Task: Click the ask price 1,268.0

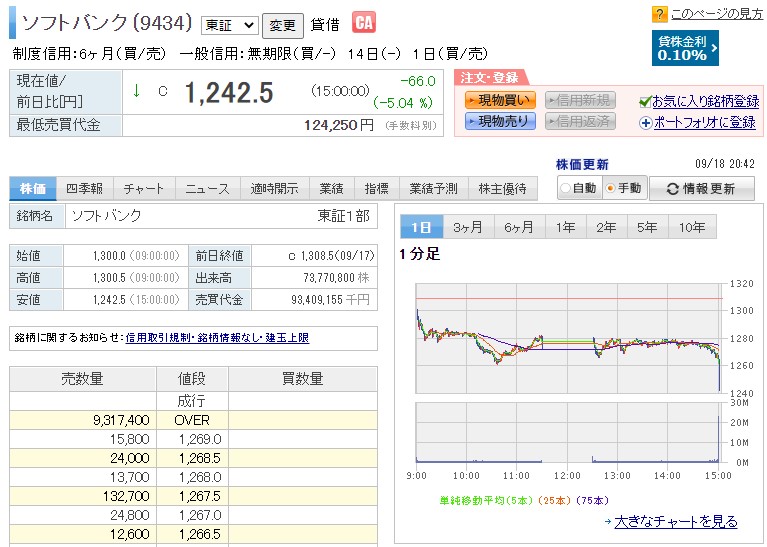Action: (200, 477)
